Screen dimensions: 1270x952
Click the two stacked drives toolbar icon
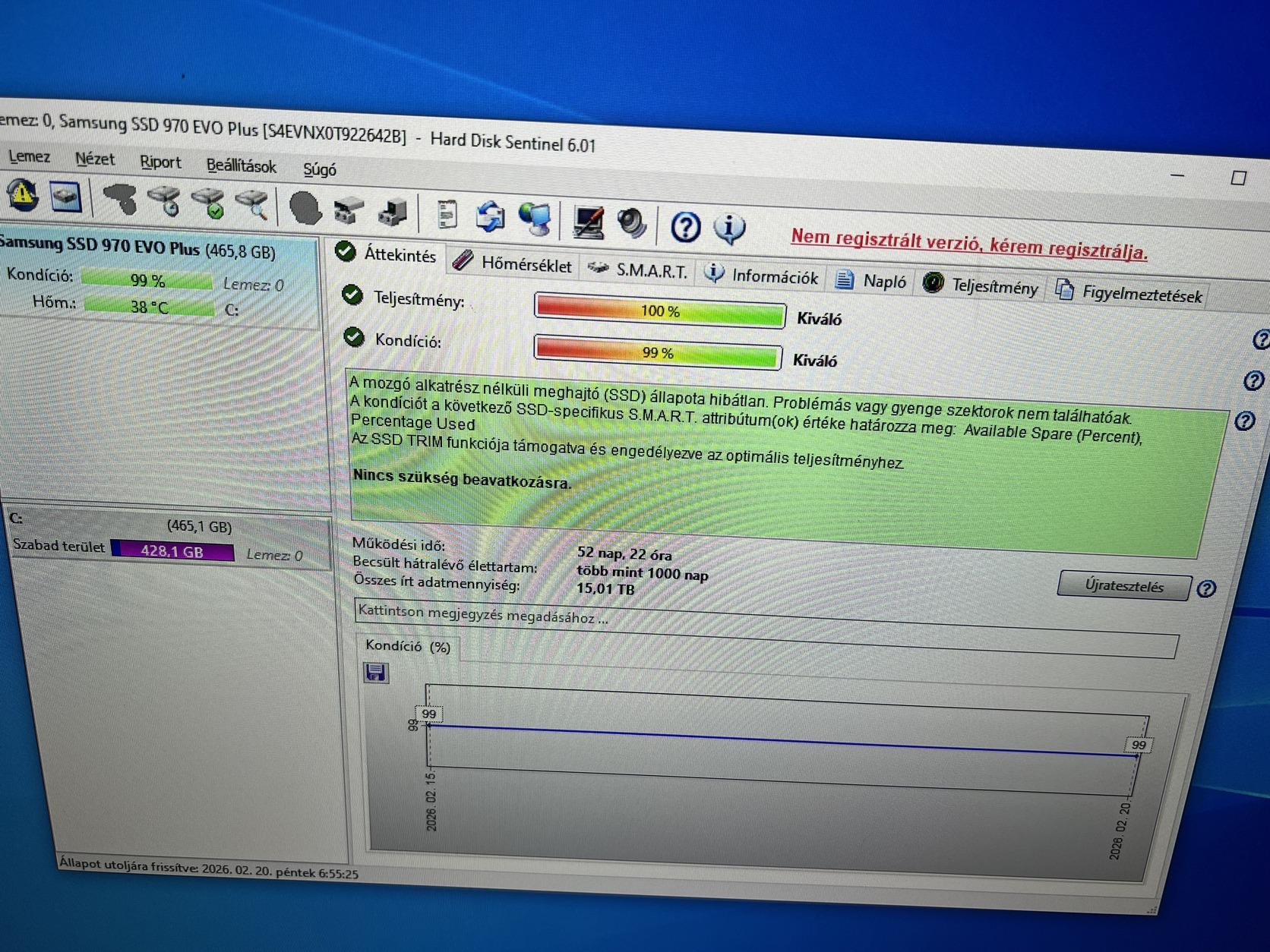(349, 210)
